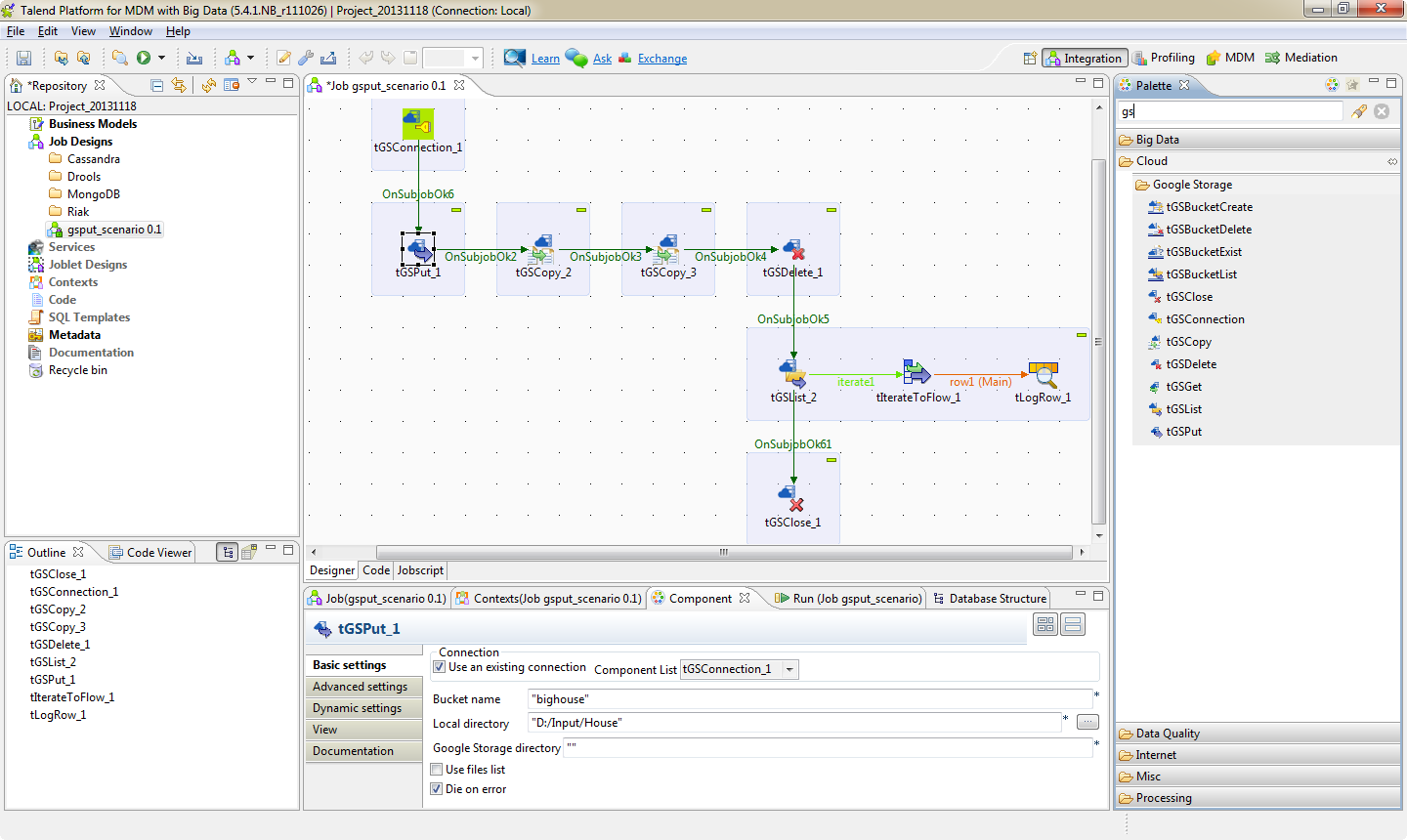Select the tLogRow_1 component icon
The image size is (1407, 840).
pyautogui.click(x=1043, y=374)
